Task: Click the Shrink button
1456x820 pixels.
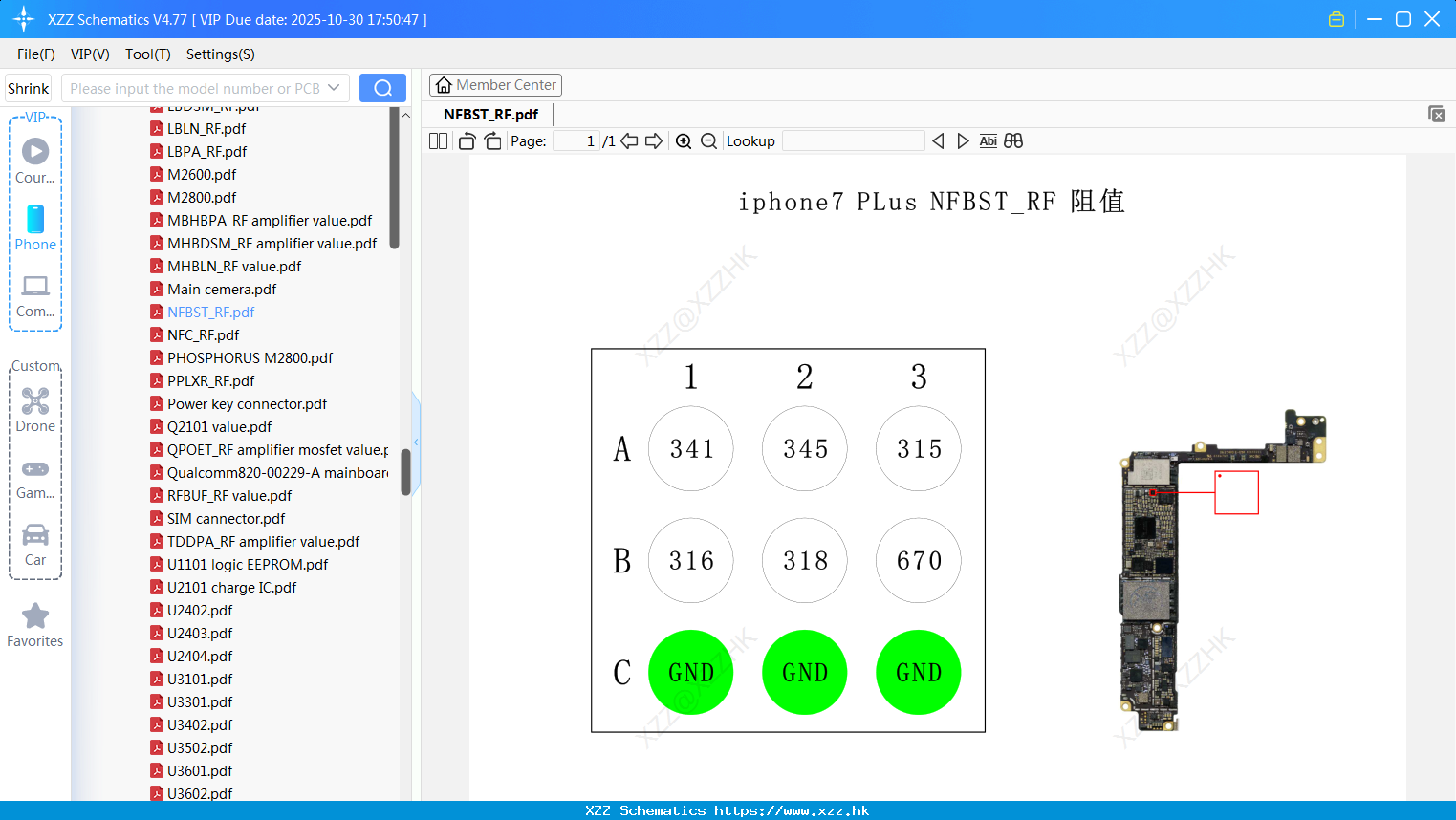Action: [29, 88]
